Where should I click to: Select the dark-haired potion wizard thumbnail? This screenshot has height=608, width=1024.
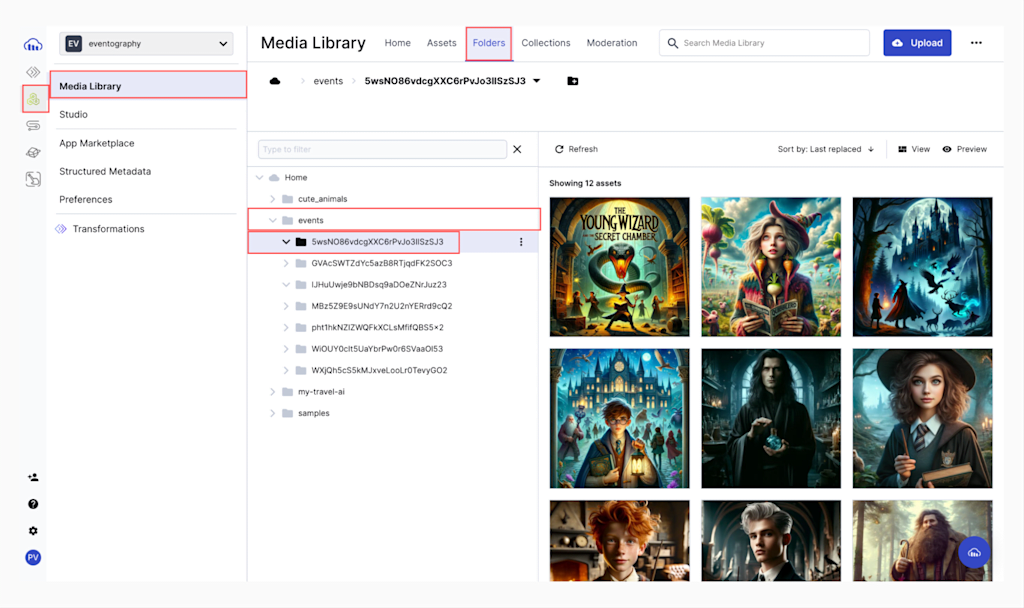point(771,418)
